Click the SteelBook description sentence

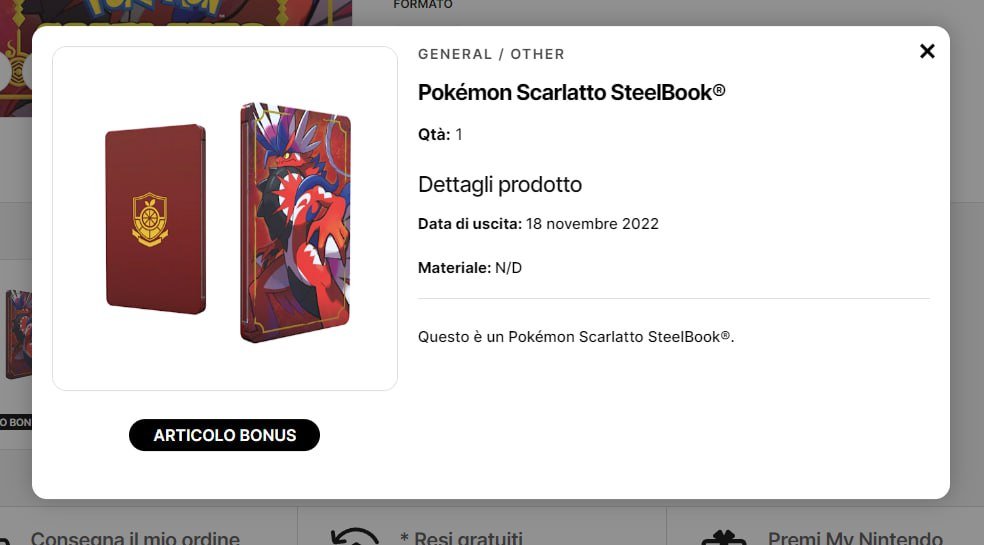point(576,337)
